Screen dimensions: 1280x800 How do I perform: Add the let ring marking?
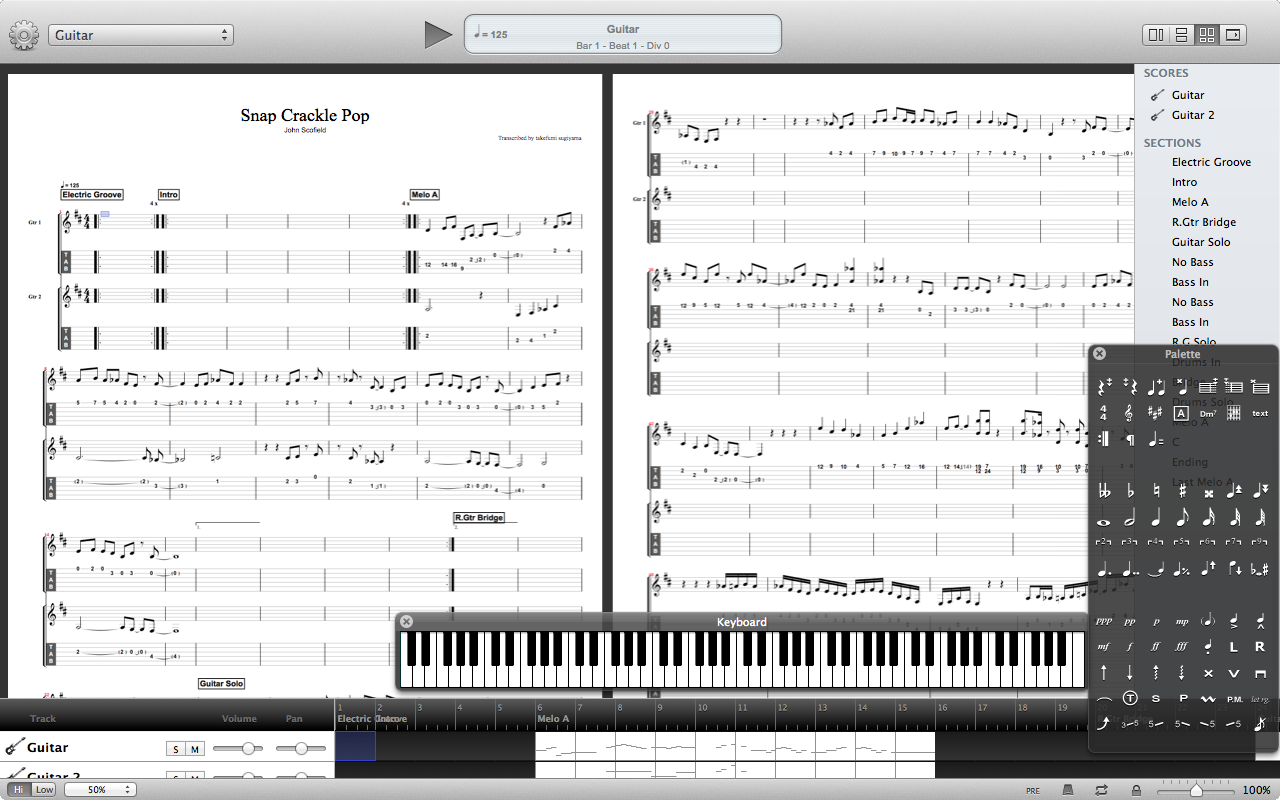pyautogui.click(x=1260, y=699)
